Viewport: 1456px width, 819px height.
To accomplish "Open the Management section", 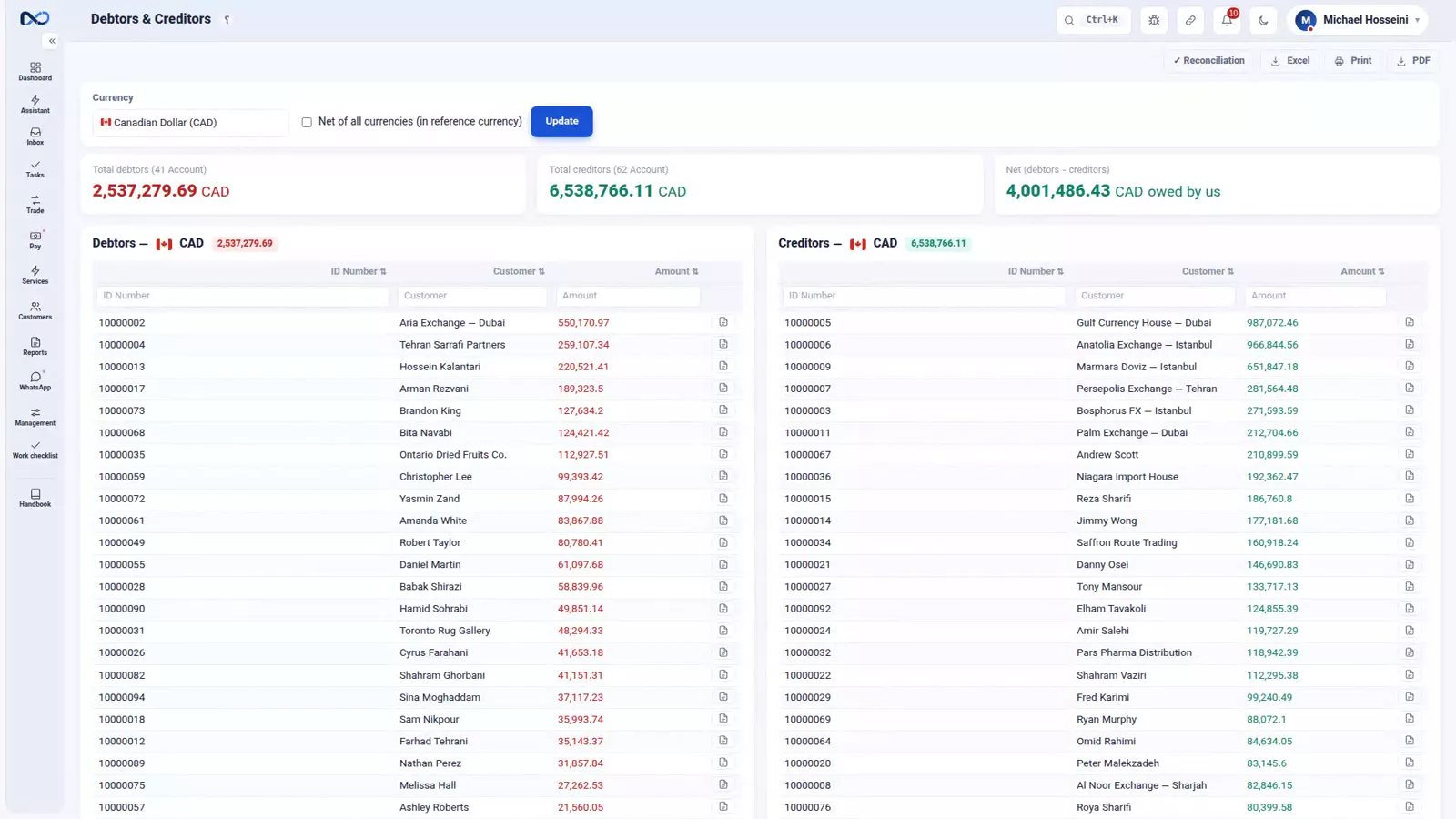I will 35,417.
